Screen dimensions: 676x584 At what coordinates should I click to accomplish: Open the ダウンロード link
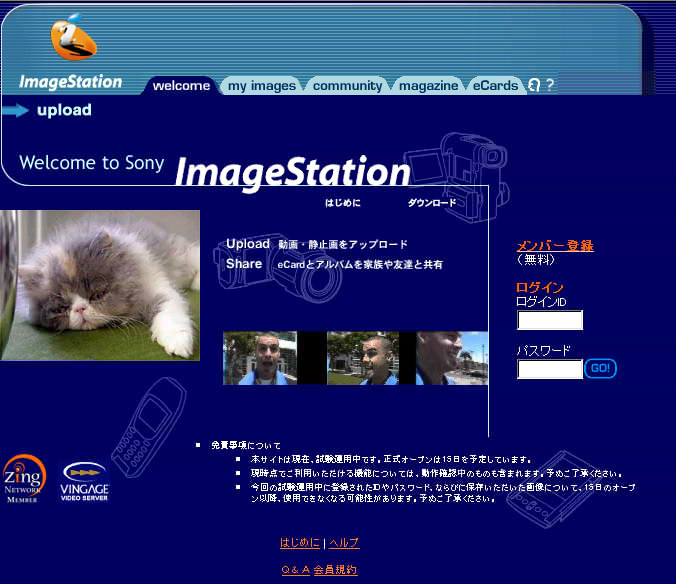pos(432,203)
